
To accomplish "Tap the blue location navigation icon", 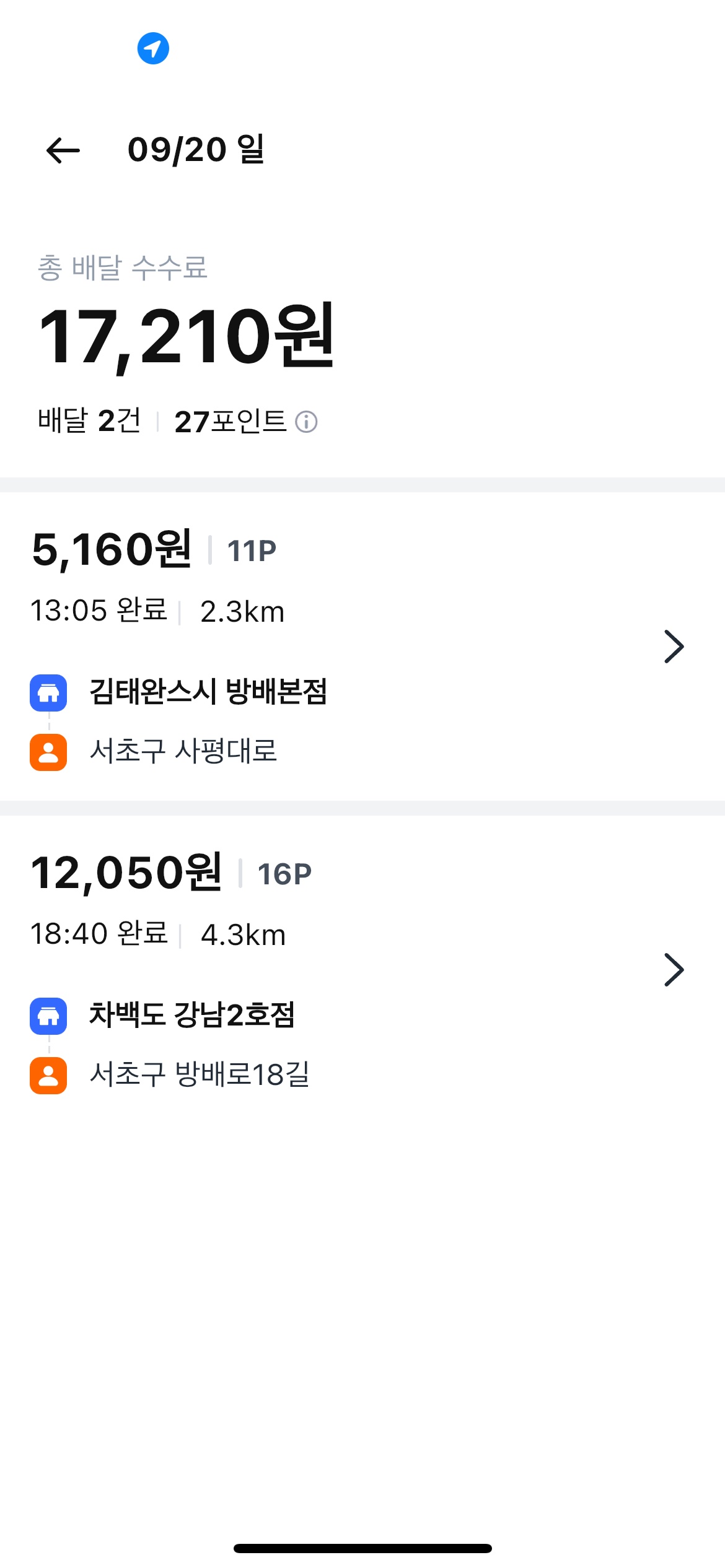I will tap(153, 48).
